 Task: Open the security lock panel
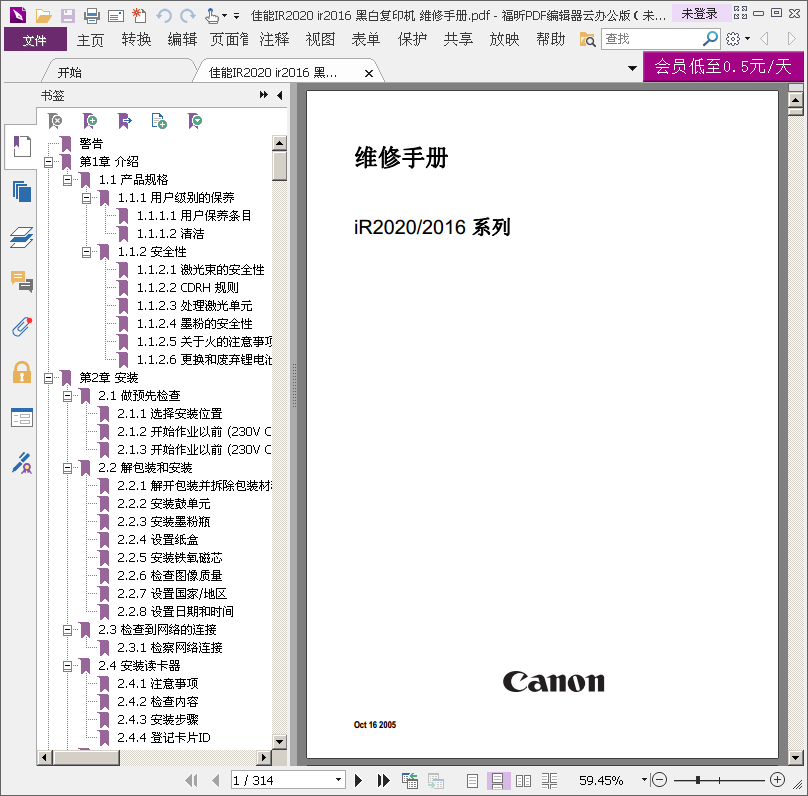click(x=22, y=372)
